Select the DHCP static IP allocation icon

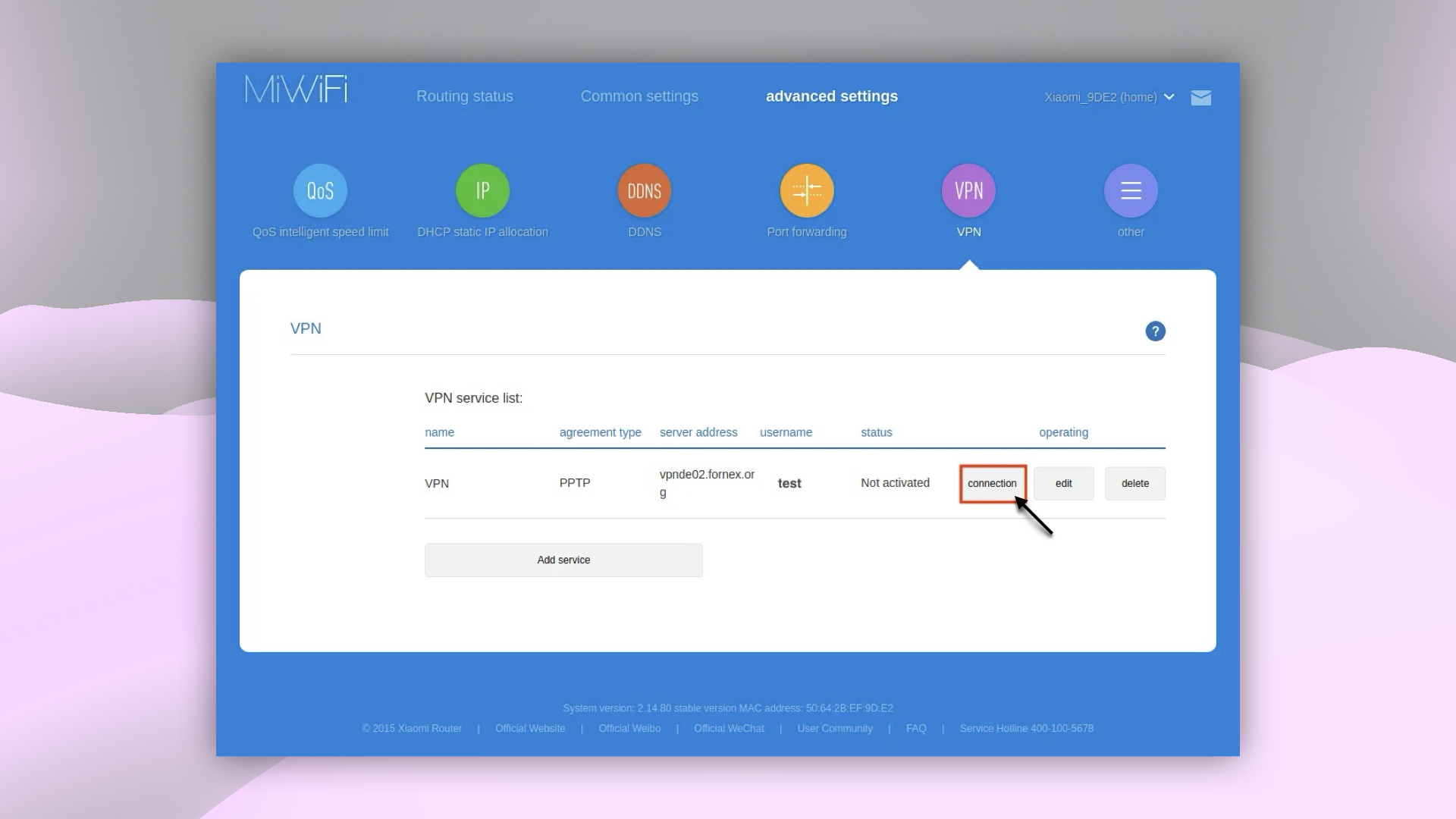(x=482, y=190)
